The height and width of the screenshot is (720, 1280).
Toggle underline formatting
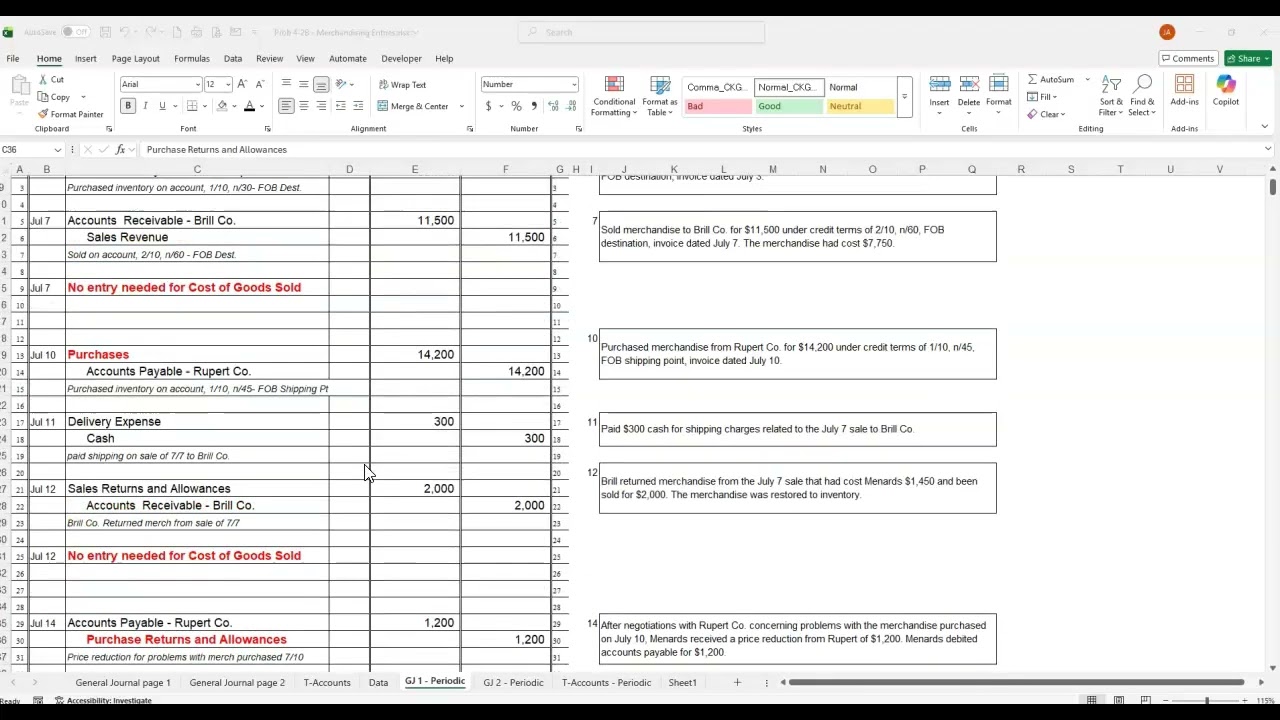(x=162, y=106)
